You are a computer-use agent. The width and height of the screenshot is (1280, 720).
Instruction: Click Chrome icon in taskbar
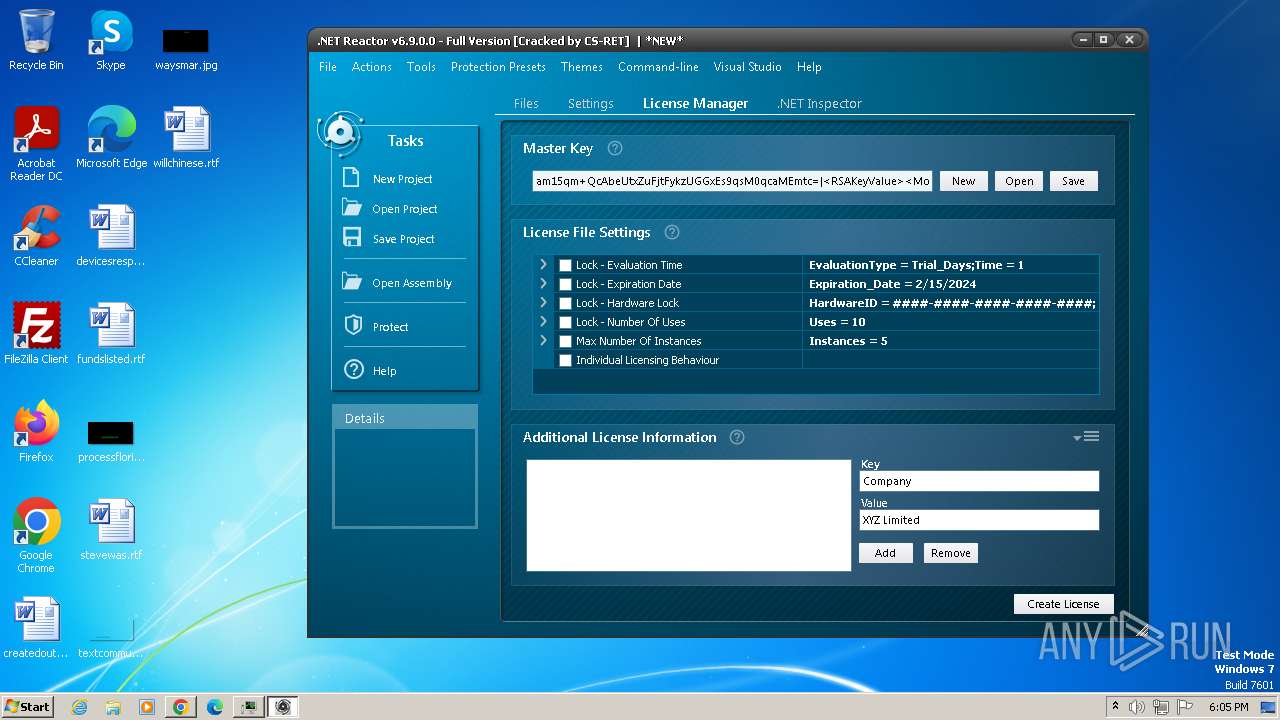tap(181, 707)
